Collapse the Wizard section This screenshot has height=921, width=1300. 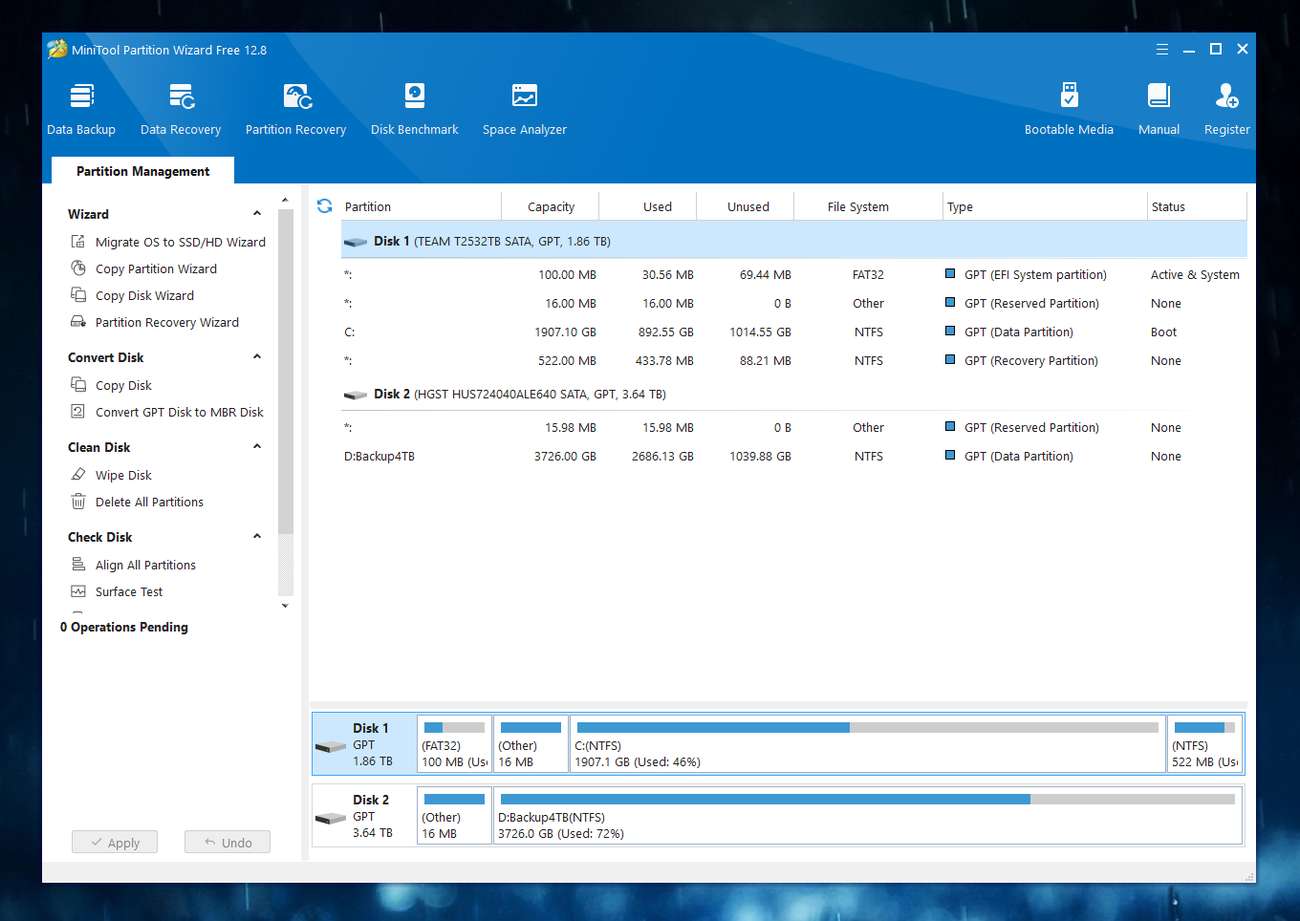click(x=257, y=214)
